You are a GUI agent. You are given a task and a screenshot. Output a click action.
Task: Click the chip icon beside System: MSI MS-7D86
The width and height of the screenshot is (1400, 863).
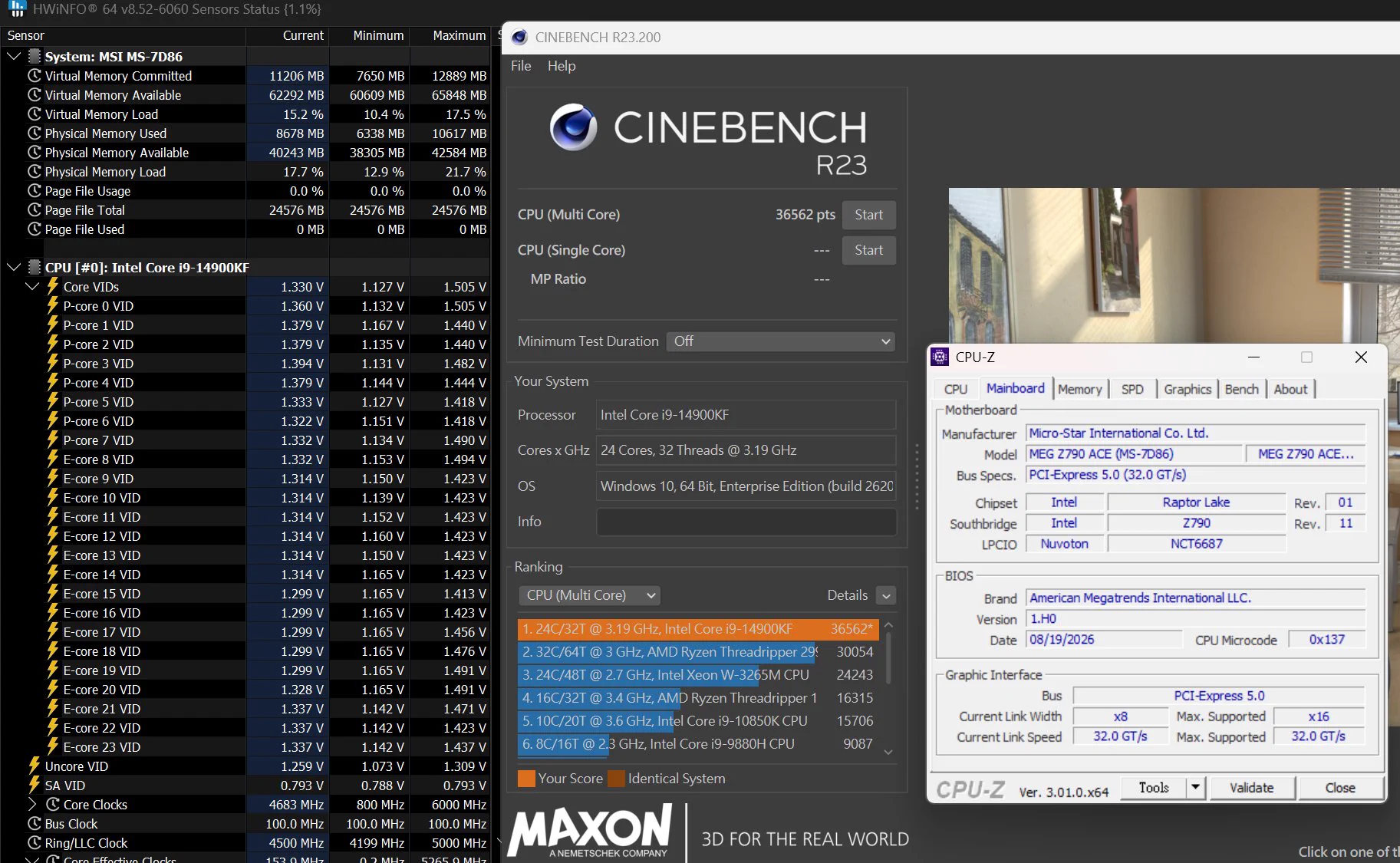[x=35, y=57]
